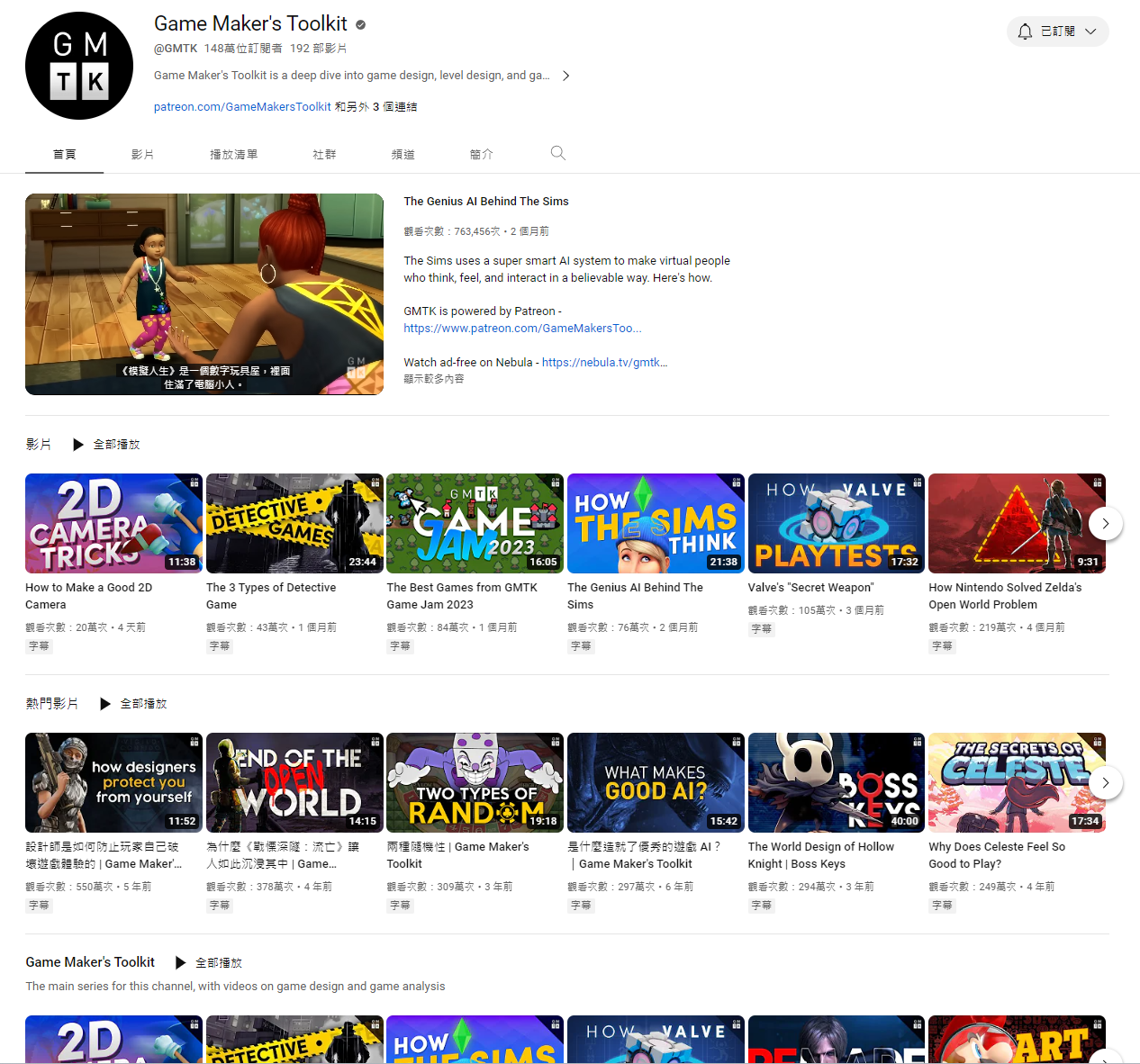The image size is (1140, 1064).
Task: Click 觀看次數 763,456次 text of featured video
Action: point(452,231)
